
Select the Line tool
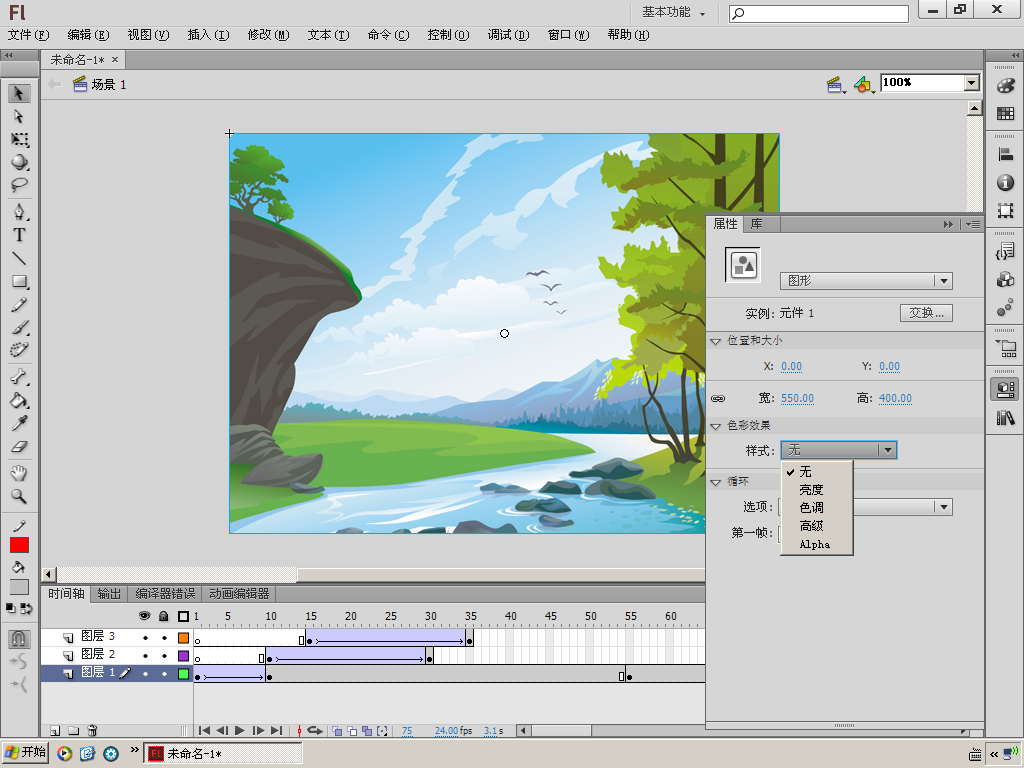[x=19, y=258]
